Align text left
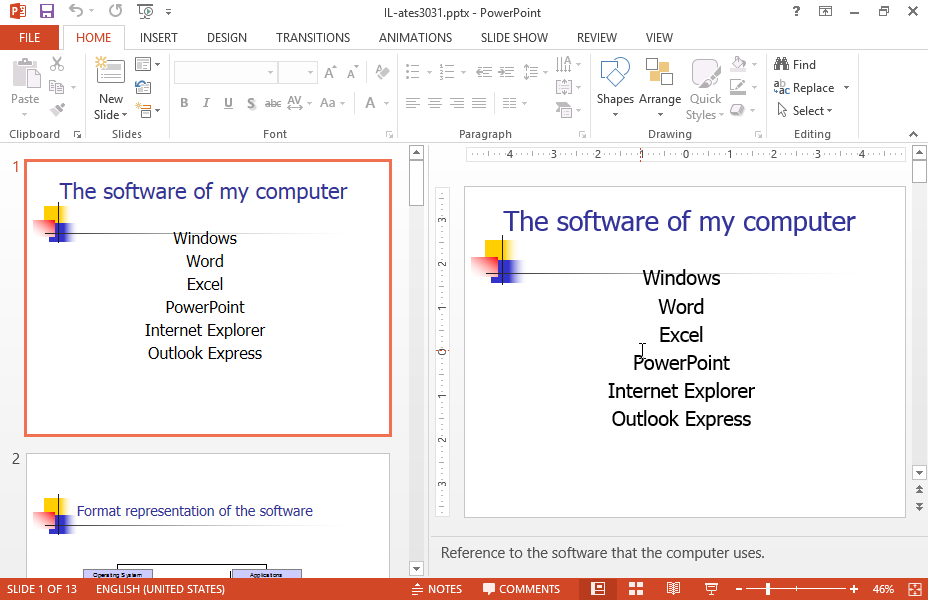This screenshot has width=928, height=600. pyautogui.click(x=413, y=103)
